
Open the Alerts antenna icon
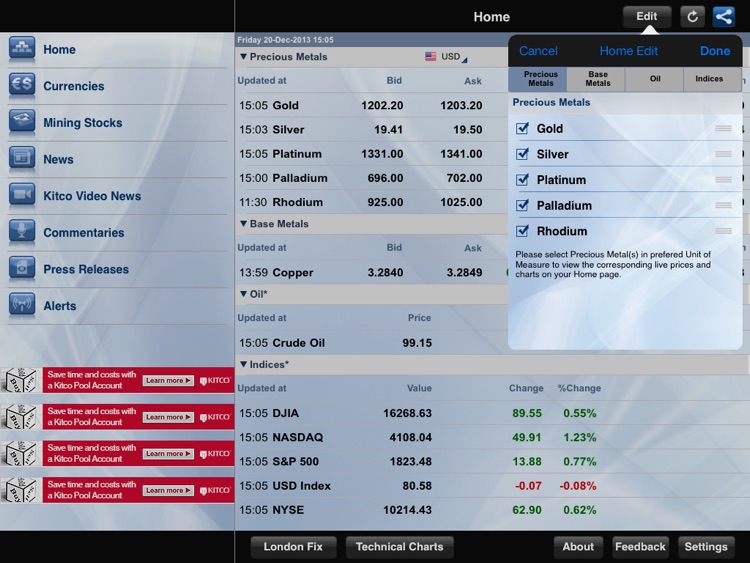click(22, 305)
